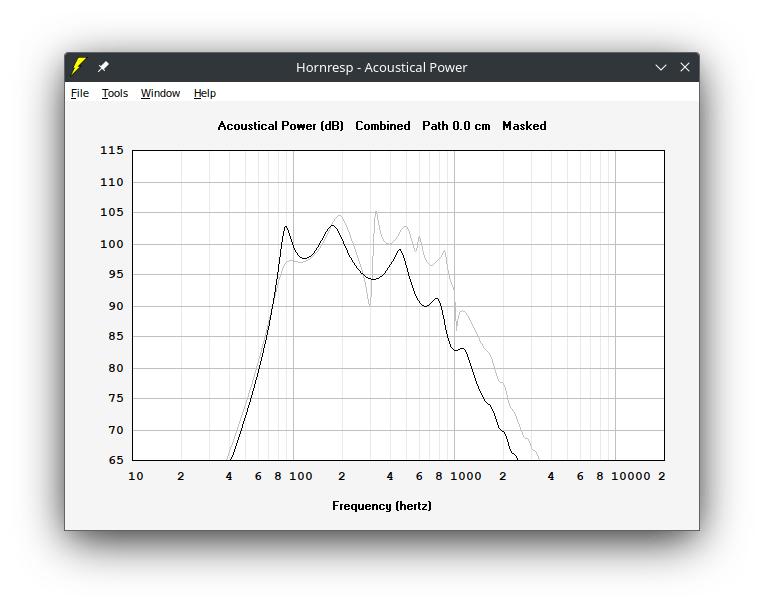Click the 90 y-axis value
Viewport: 764px width, 607px height.
(x=116, y=306)
